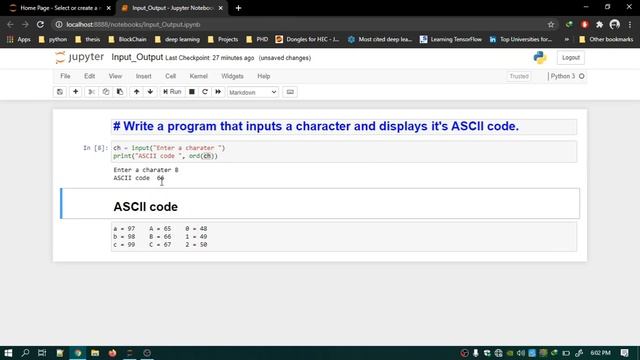Bookmark this page star icon

(x=551, y=24)
